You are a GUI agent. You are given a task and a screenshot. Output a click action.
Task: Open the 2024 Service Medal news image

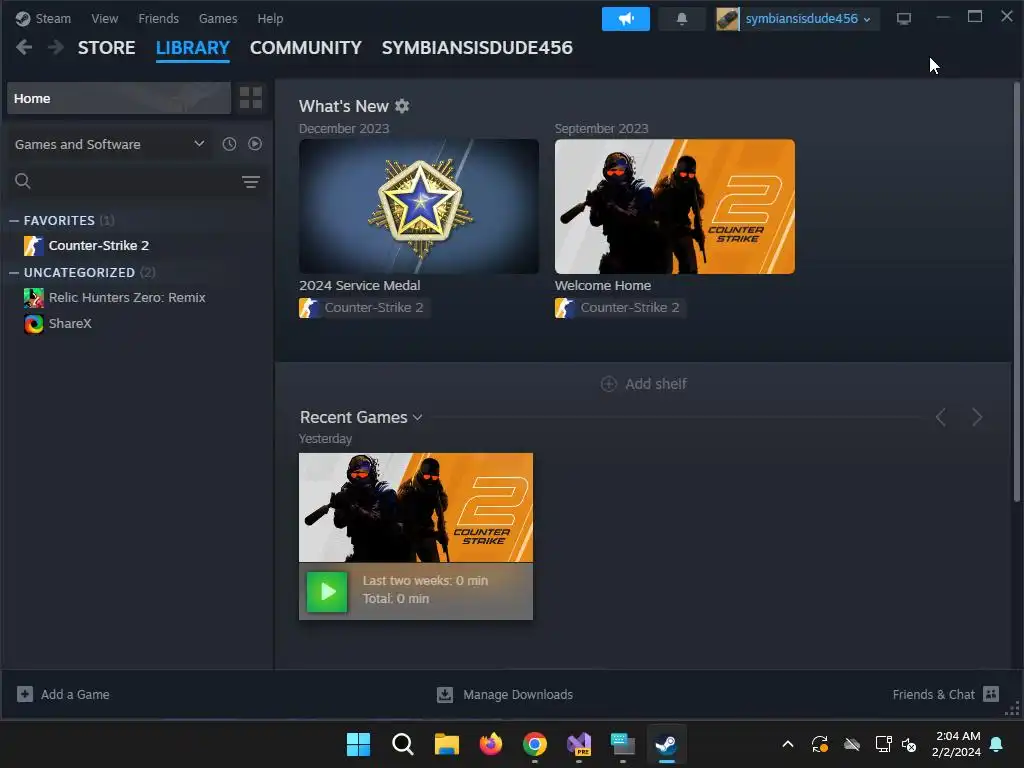(419, 206)
